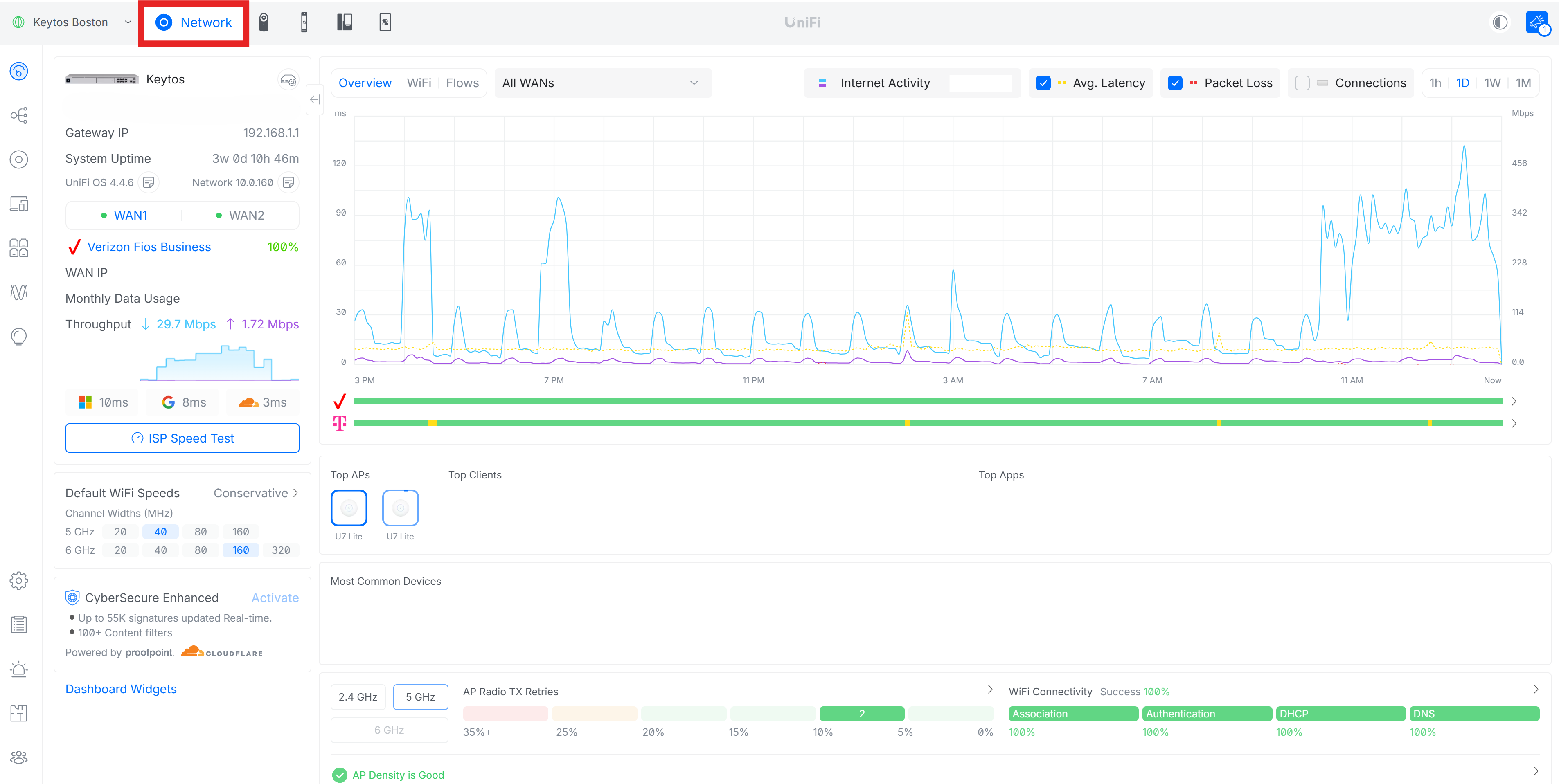Open the Keytos Boston site dropdown
Screen dimensions: 1559x784
(72, 22)
